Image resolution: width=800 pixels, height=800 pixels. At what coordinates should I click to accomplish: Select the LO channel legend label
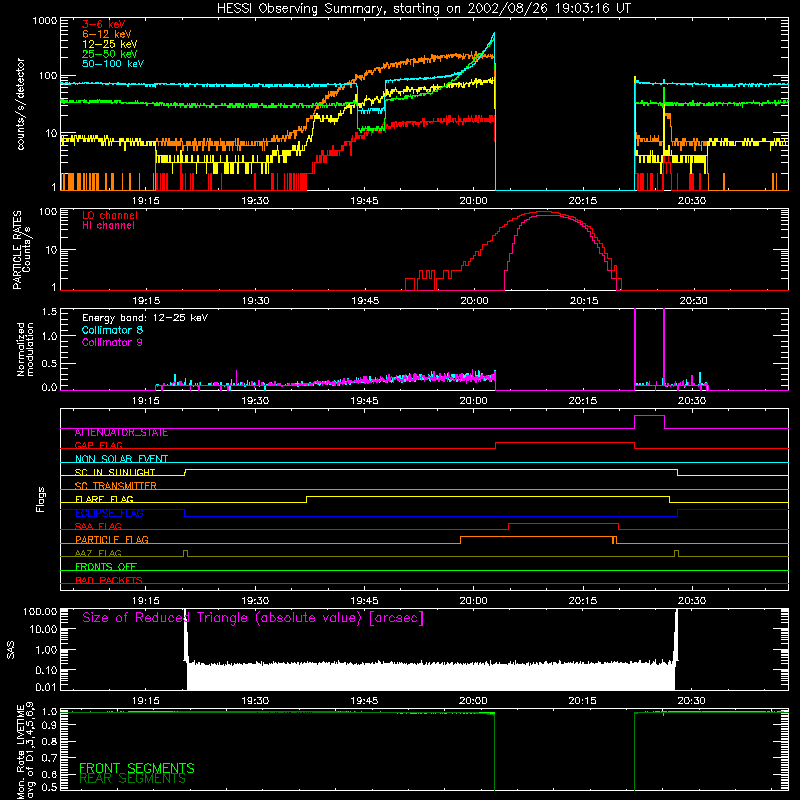110,215
